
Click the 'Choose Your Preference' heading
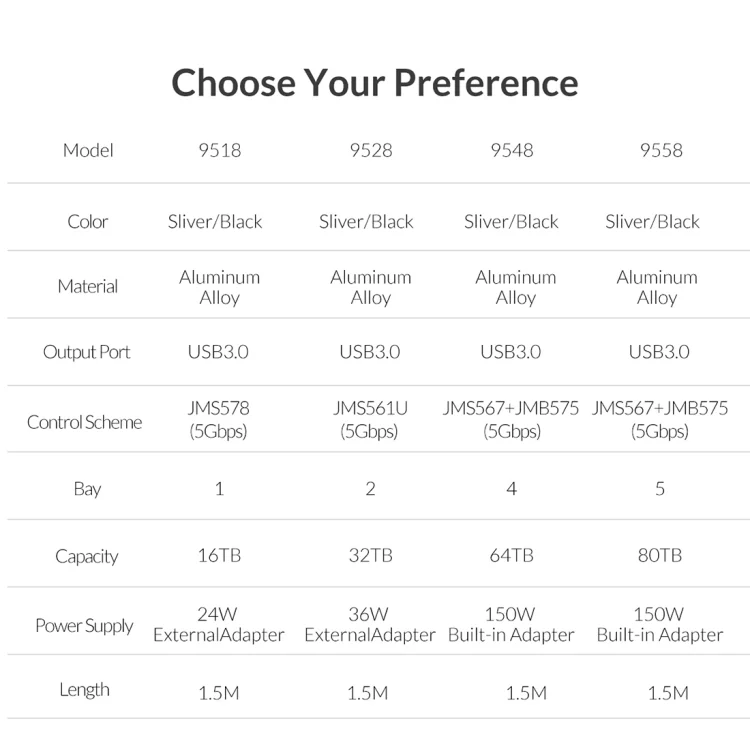click(375, 82)
